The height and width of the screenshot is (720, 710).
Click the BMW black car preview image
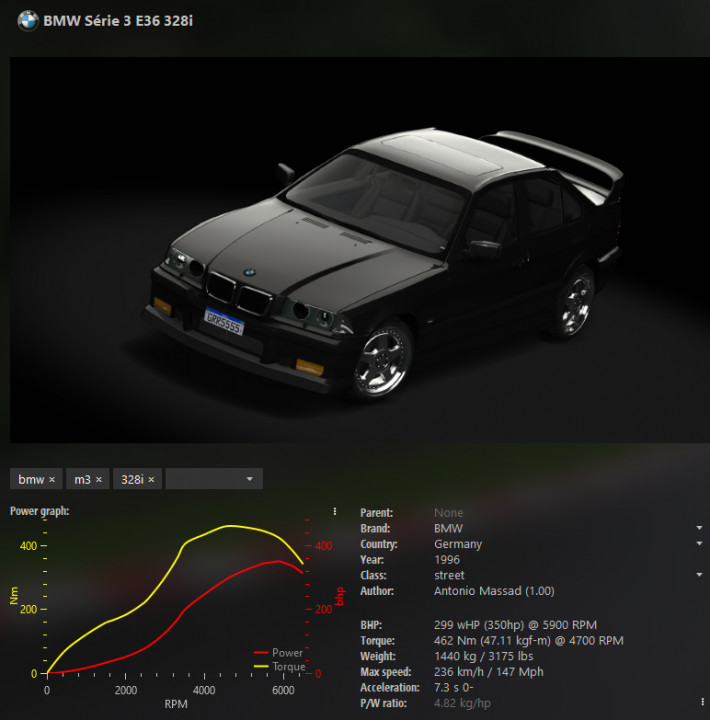(360, 250)
